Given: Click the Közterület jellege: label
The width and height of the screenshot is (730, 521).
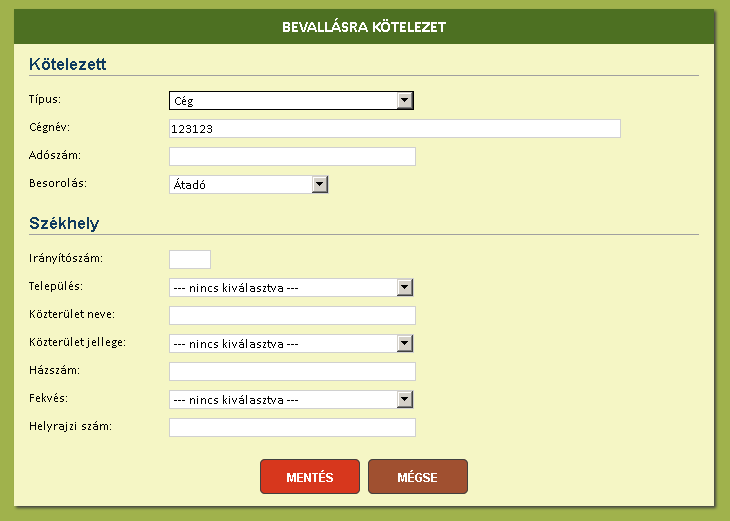Looking at the screenshot, I should [x=77, y=342].
